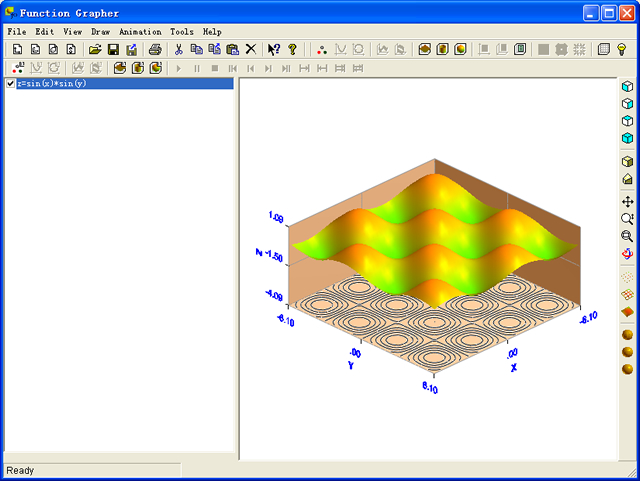Screen dimensions: 640x481
Task: Open the Draw menu
Action: pos(100,32)
